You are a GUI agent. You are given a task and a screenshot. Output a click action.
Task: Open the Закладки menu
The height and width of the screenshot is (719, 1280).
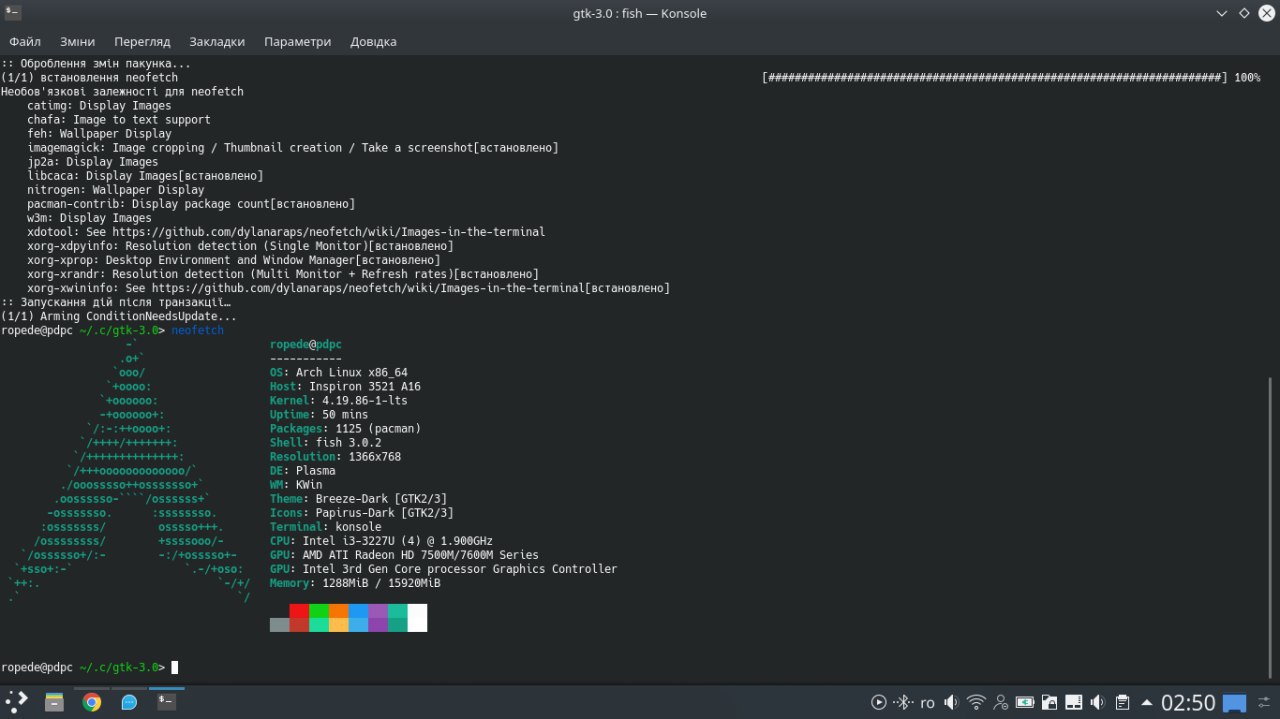217,42
